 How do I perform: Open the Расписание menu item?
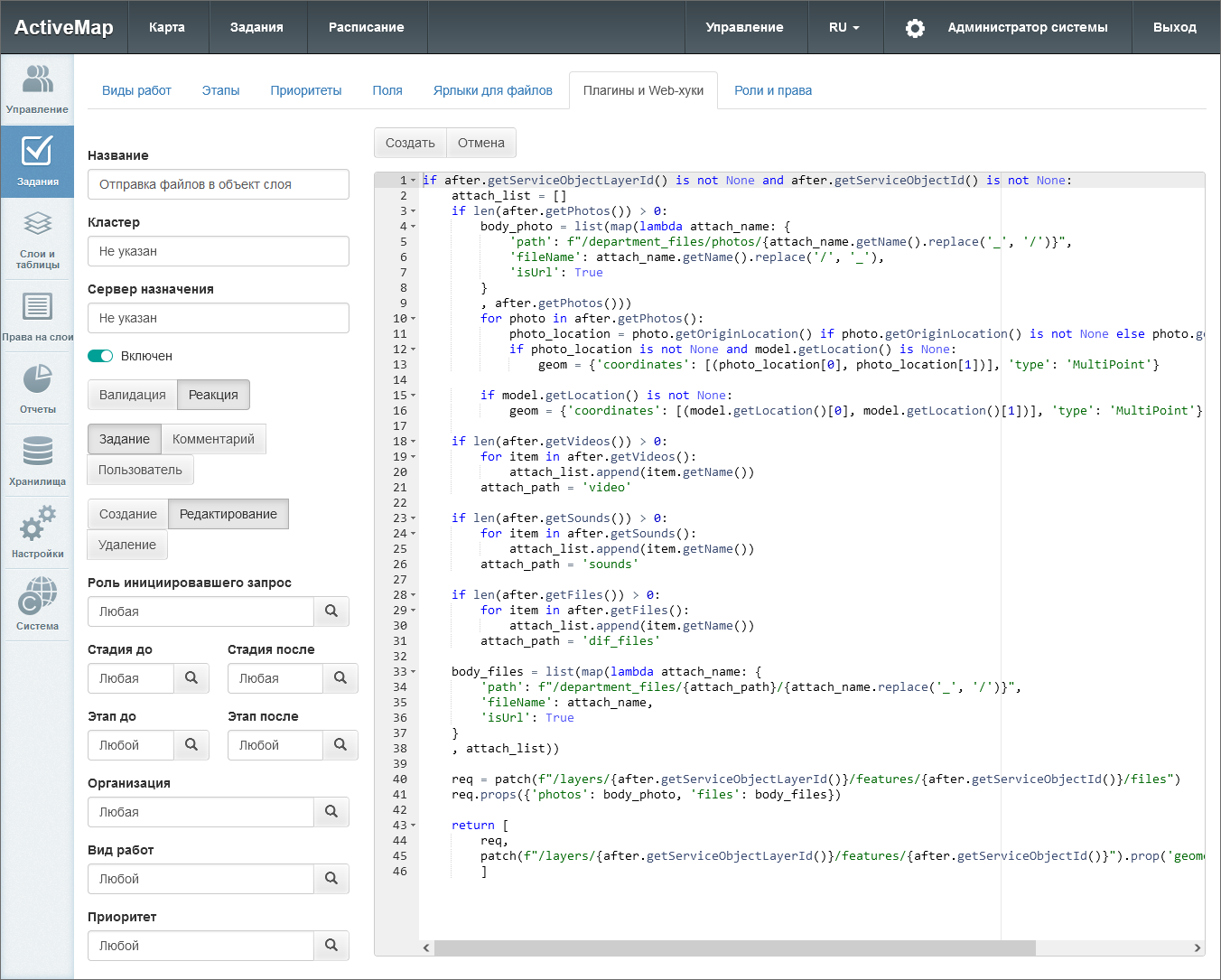[366, 27]
